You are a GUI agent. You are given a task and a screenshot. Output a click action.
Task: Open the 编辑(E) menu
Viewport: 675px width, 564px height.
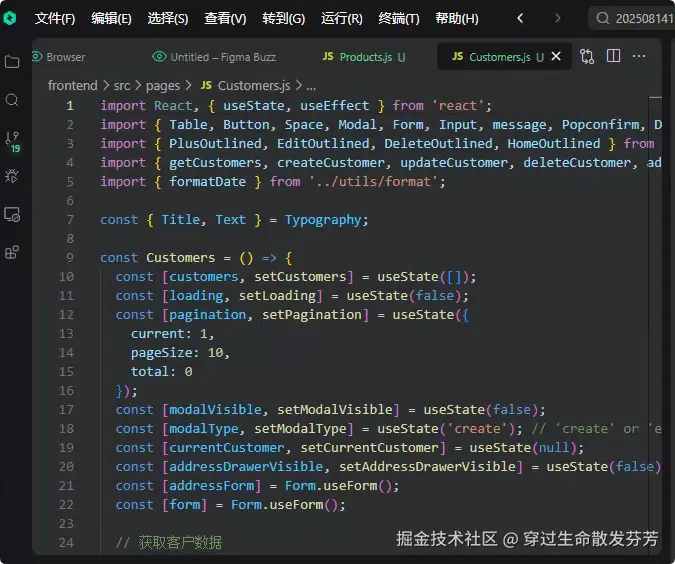tap(111, 19)
